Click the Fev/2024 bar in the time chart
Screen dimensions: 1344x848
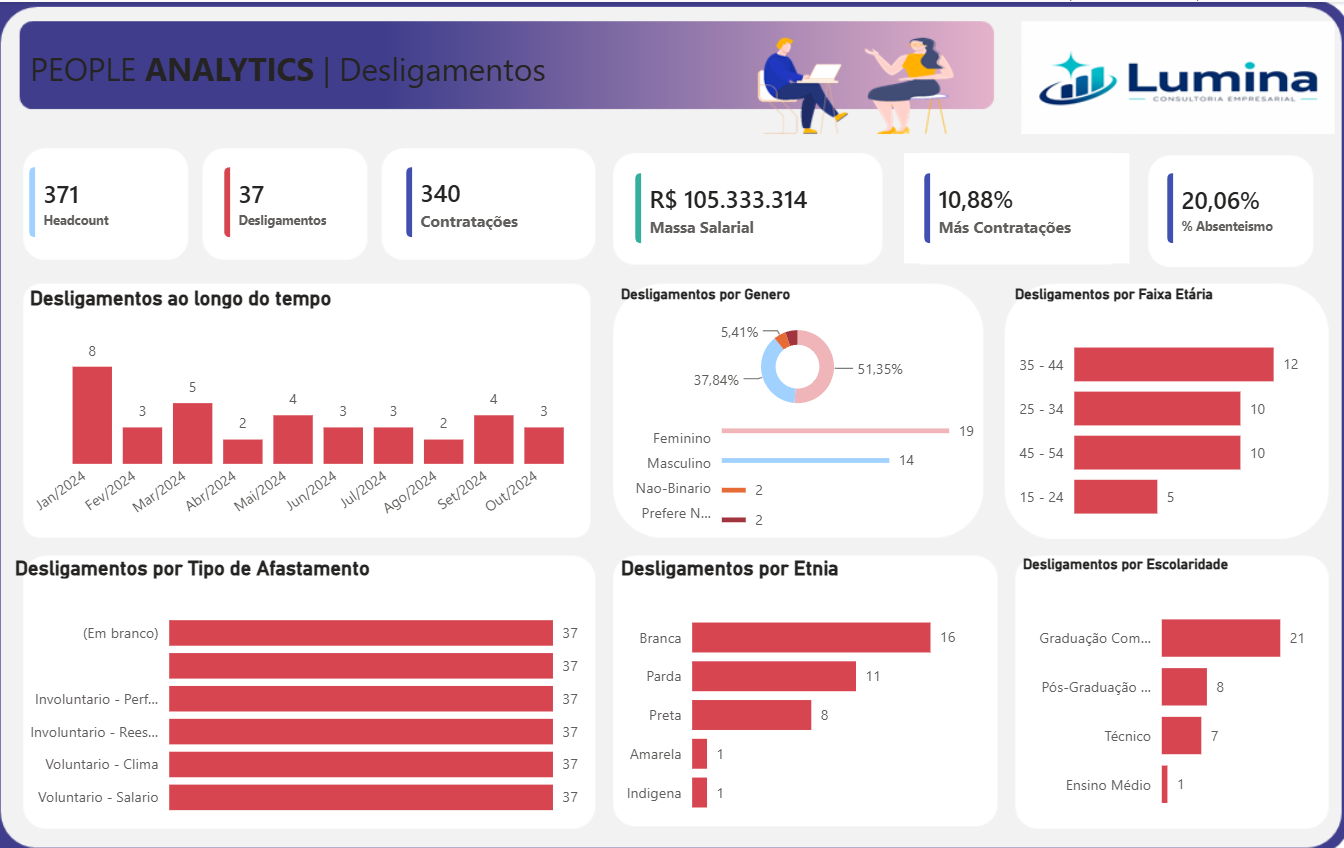click(x=142, y=446)
